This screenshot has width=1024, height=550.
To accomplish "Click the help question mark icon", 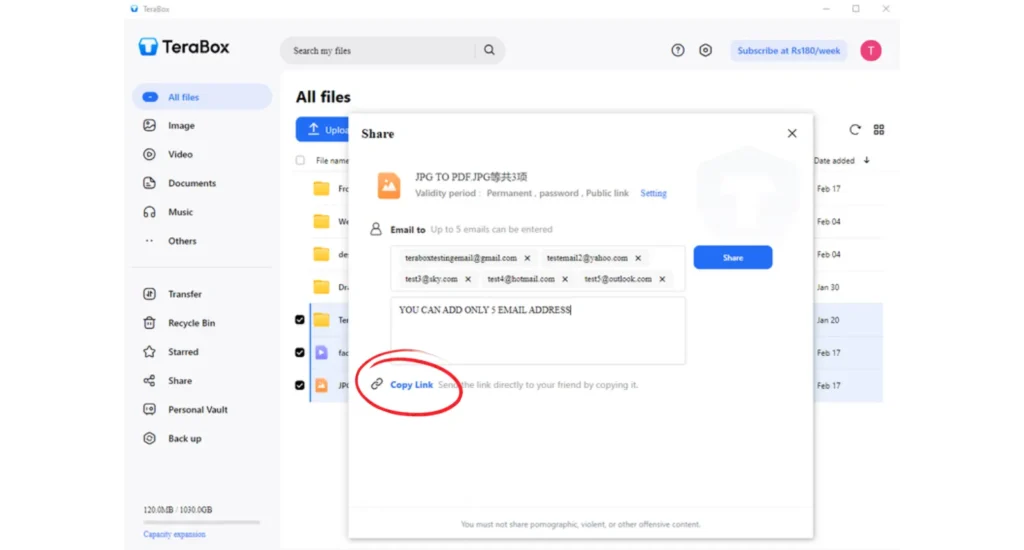I will [x=678, y=50].
